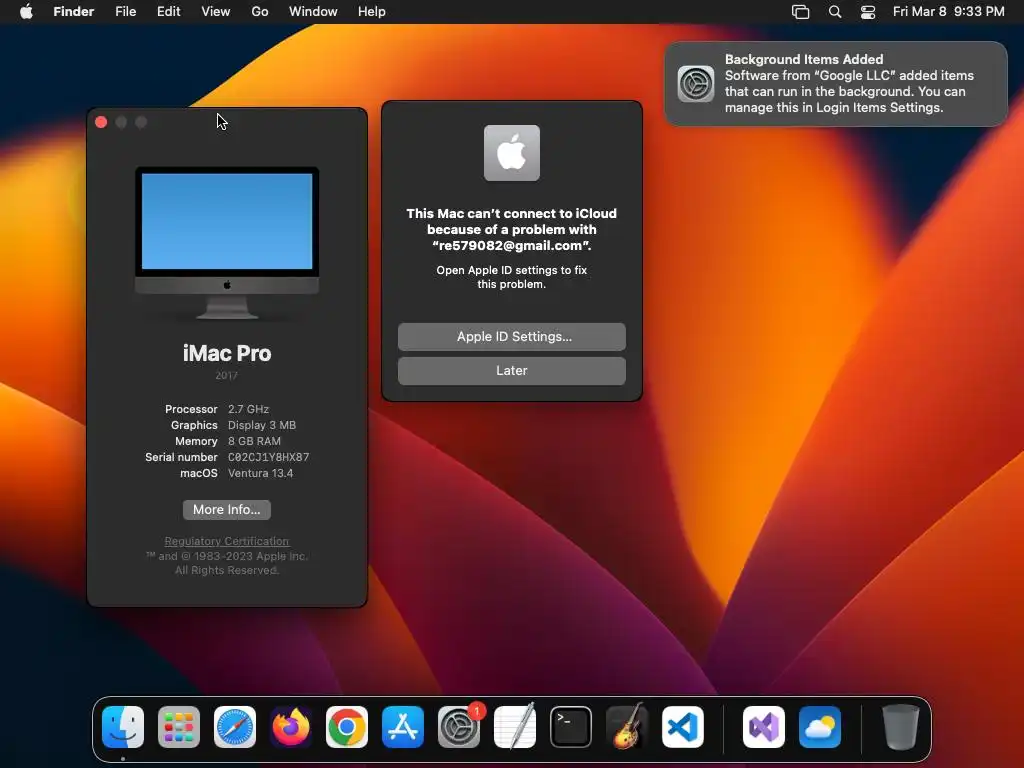Click the Stage Manager menu bar icon
Screen dimensions: 1024x768
pyautogui.click(x=801, y=12)
